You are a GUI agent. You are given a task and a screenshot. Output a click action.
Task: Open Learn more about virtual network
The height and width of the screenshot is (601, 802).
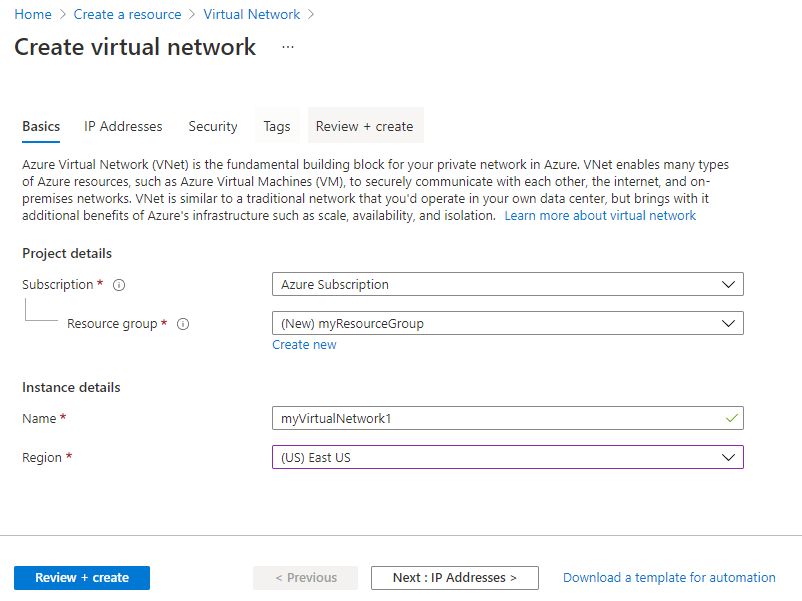click(600, 216)
